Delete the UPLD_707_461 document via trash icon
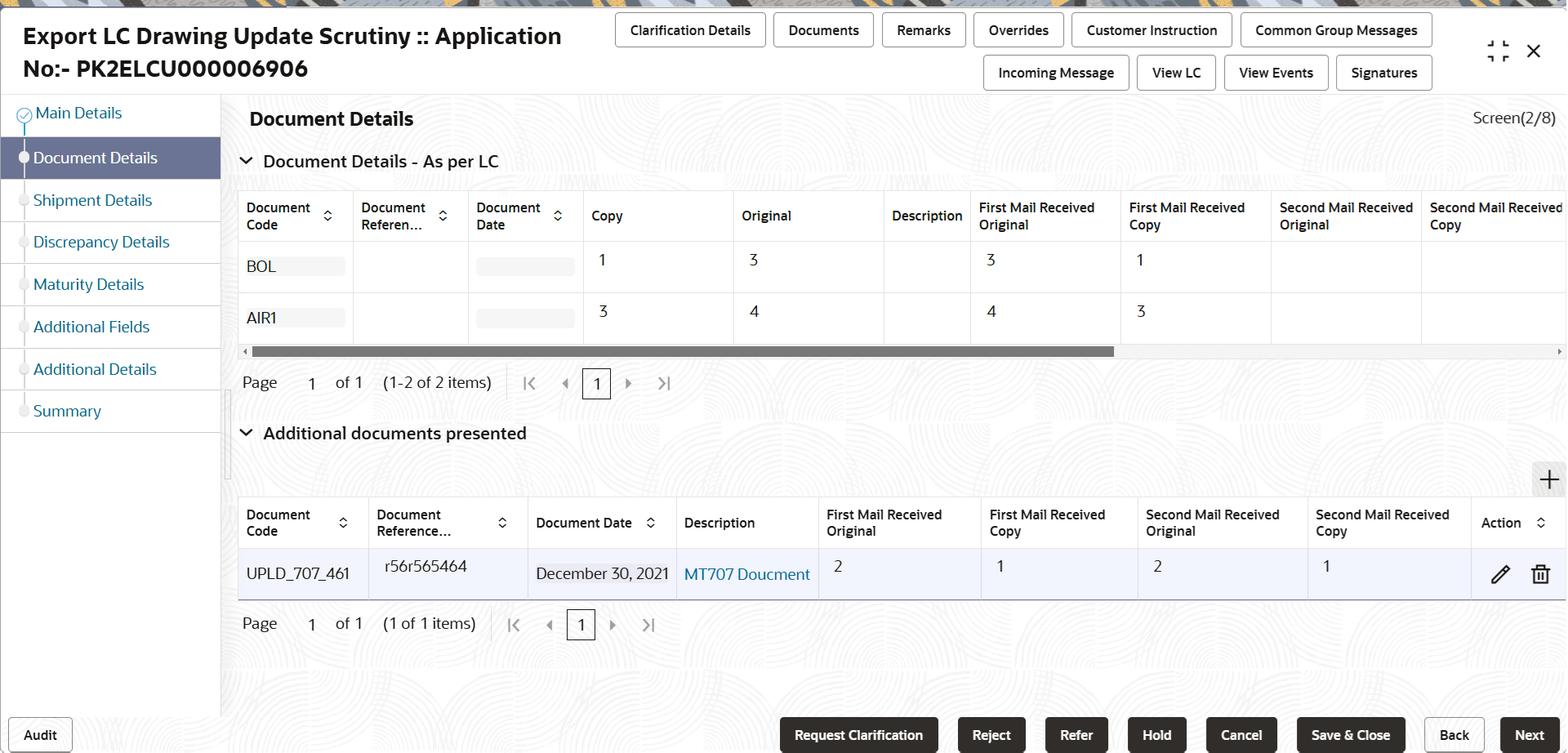This screenshot has width=1568, height=753. (x=1540, y=574)
